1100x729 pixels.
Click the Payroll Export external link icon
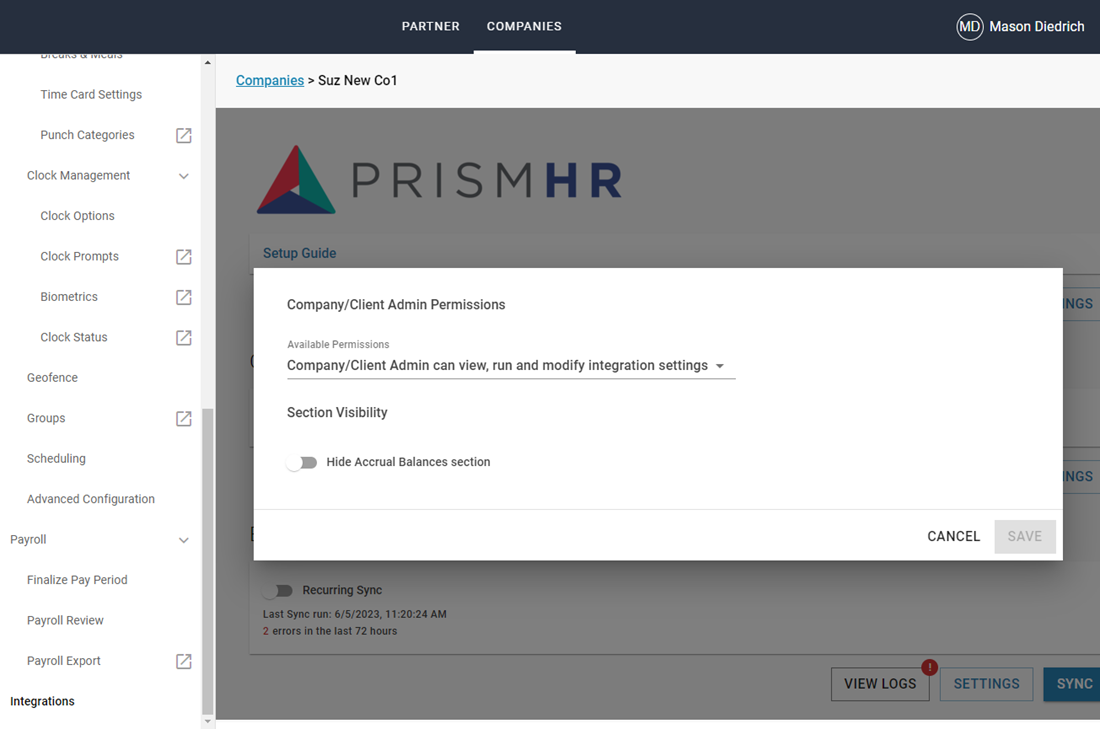tap(183, 661)
